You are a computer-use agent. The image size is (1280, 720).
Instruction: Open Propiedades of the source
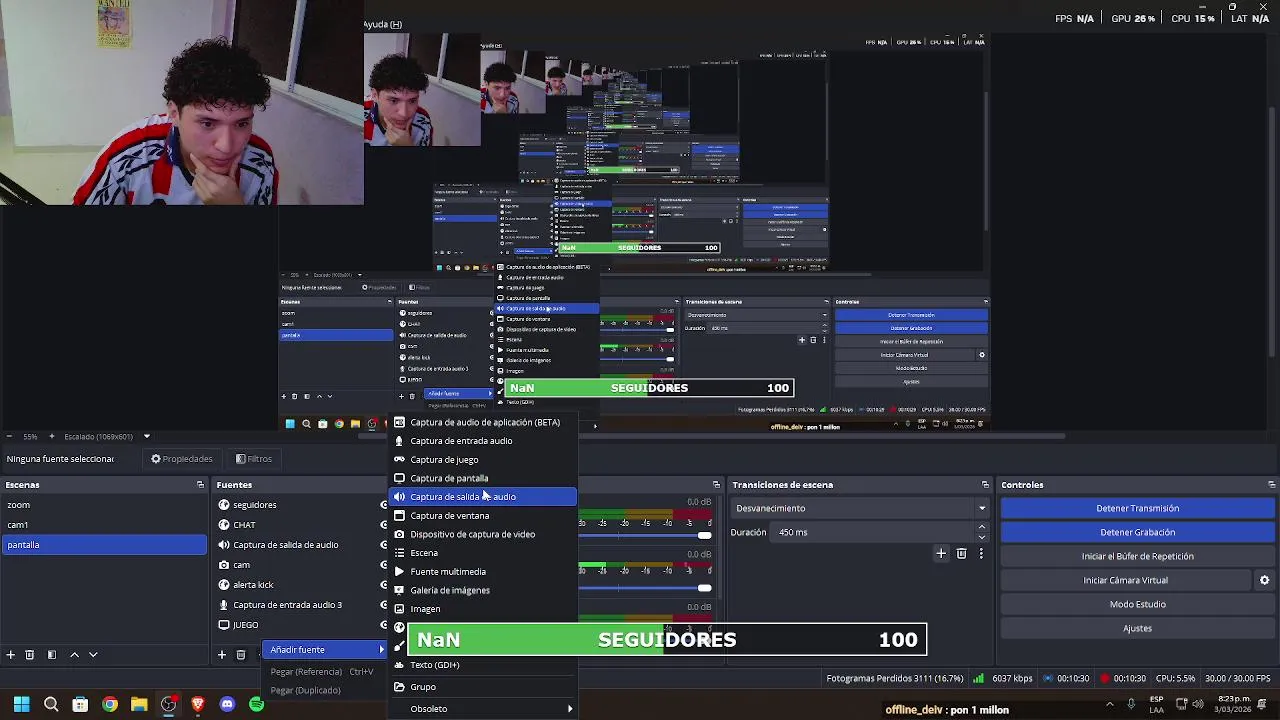click(182, 459)
